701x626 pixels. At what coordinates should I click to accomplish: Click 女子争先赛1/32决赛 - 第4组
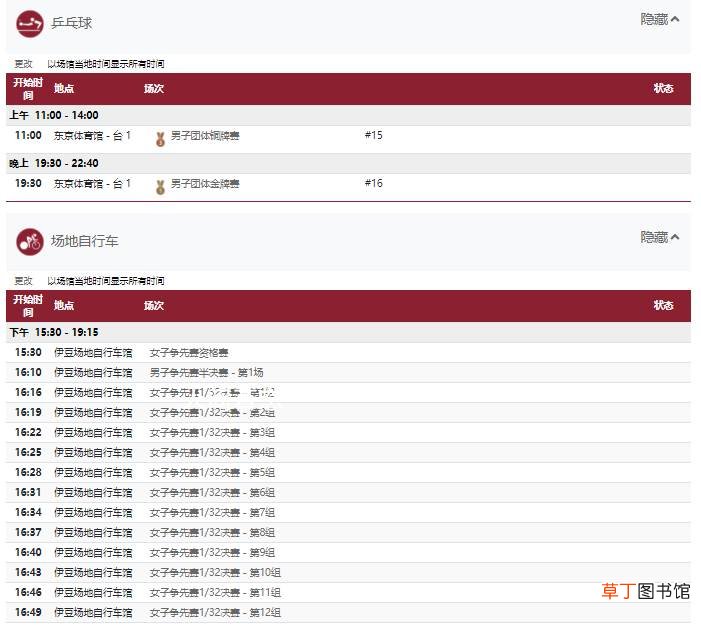point(212,453)
